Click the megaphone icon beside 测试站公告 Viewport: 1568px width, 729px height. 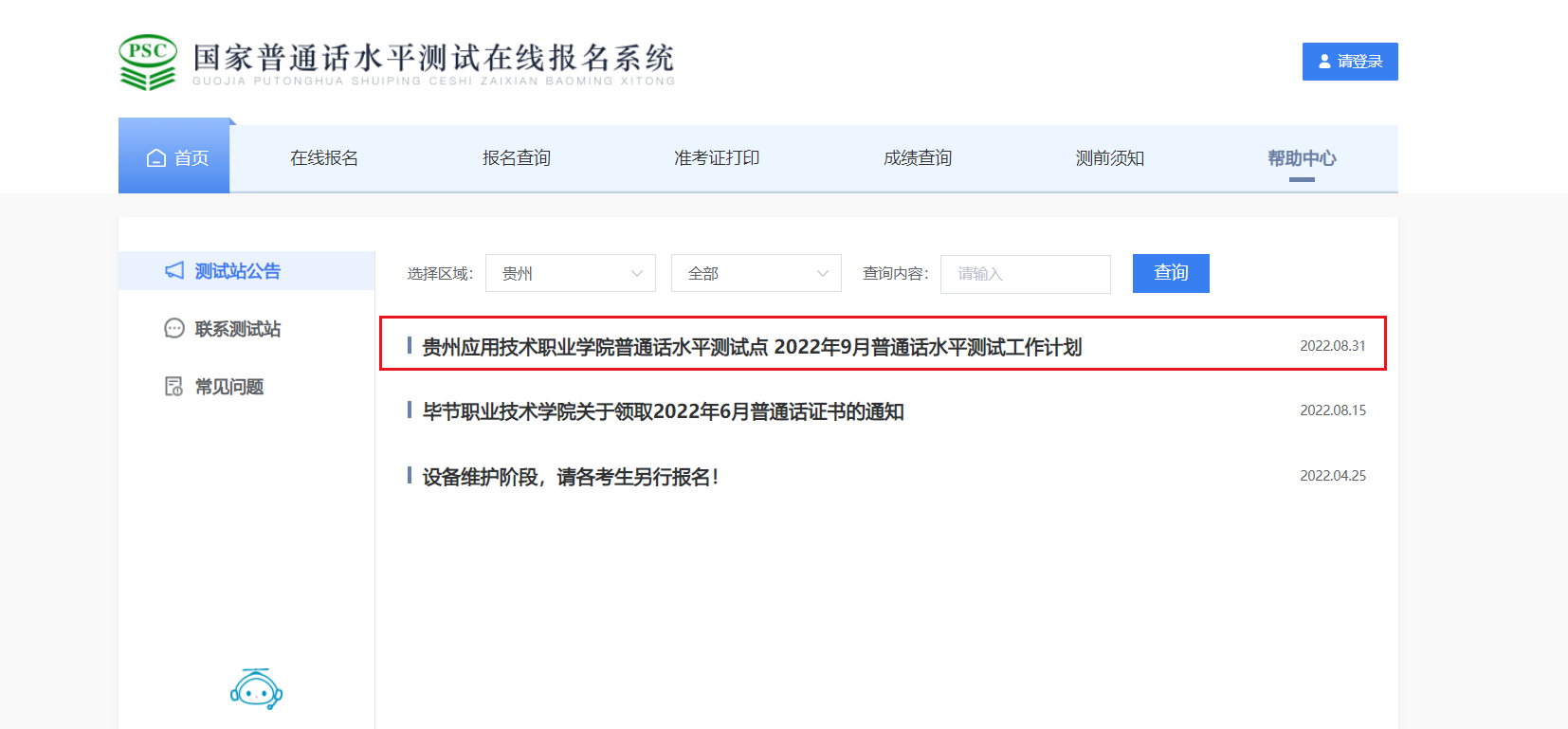pyautogui.click(x=174, y=271)
